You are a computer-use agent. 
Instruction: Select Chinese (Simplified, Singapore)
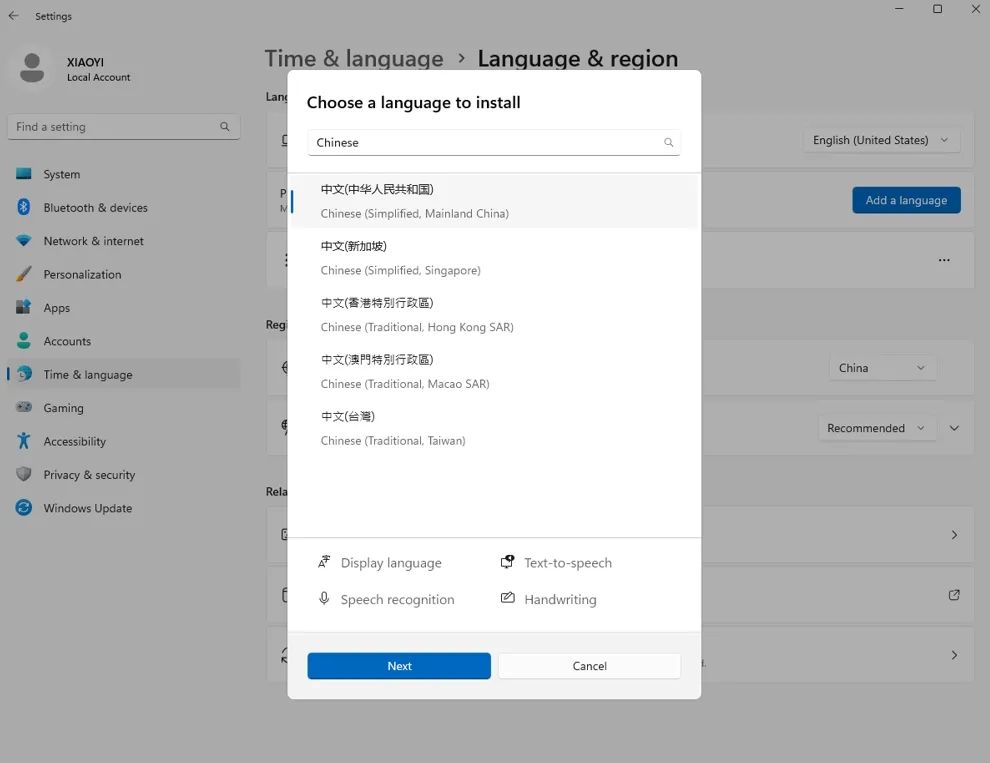tap(494, 258)
